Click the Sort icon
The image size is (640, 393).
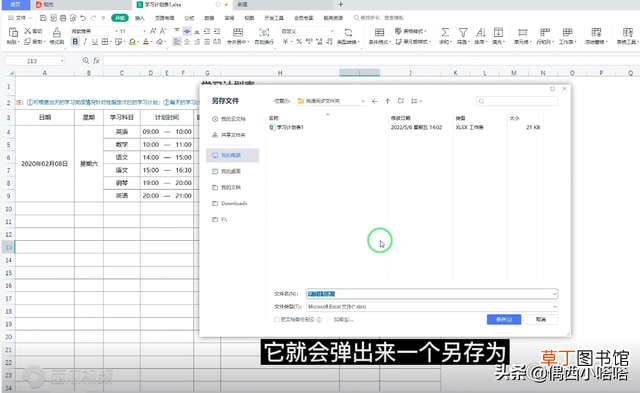[x=480, y=33]
